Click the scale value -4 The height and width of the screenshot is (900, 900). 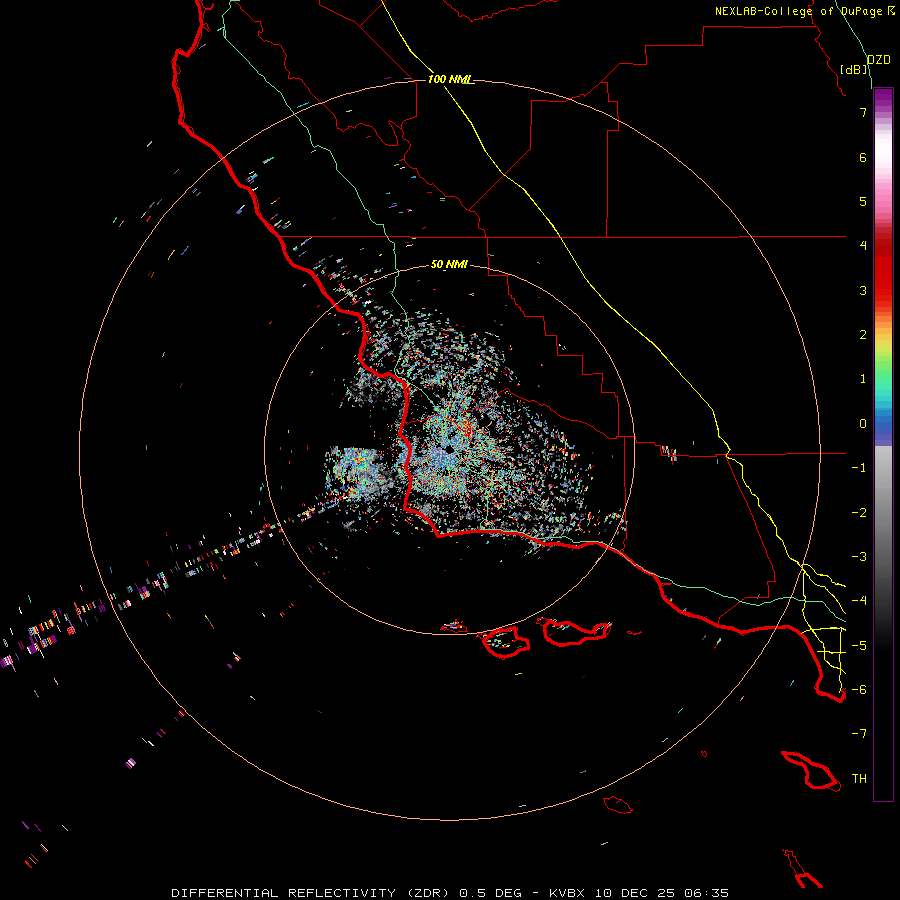point(859,601)
